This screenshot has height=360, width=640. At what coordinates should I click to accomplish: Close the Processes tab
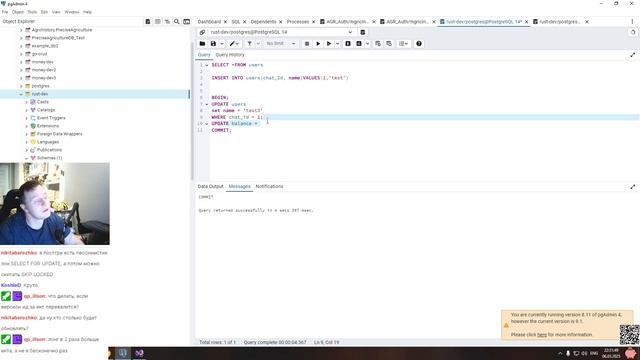coord(314,22)
